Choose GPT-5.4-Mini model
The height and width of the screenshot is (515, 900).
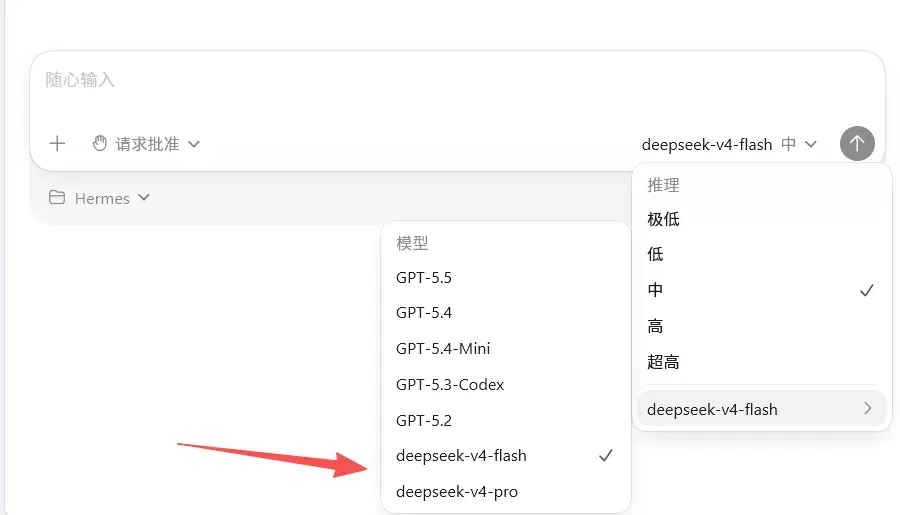(x=505, y=349)
